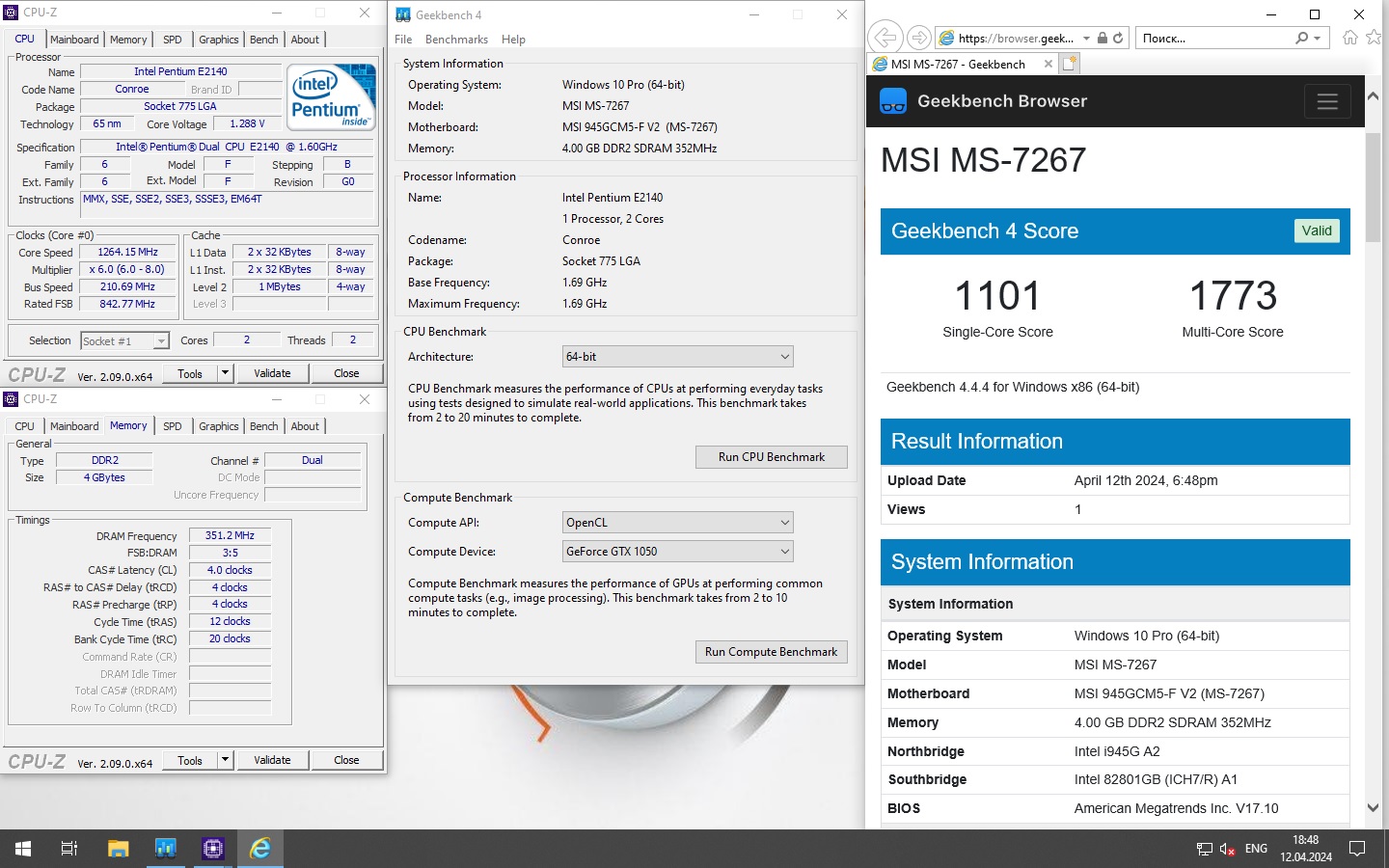Open the Geekbench Browser hamburger menu
Viewport: 1389px width, 868px height.
(1327, 101)
